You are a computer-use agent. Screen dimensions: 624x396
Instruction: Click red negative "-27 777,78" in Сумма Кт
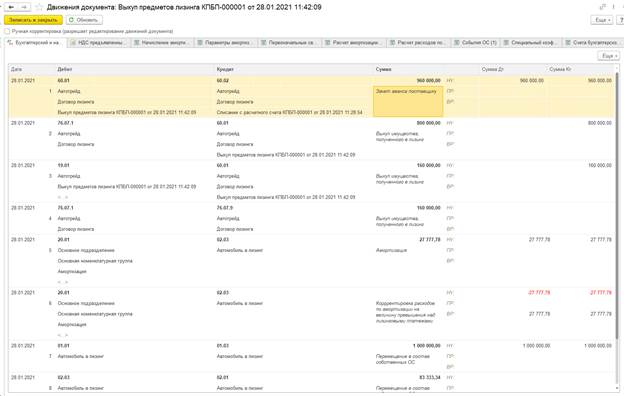(601, 293)
